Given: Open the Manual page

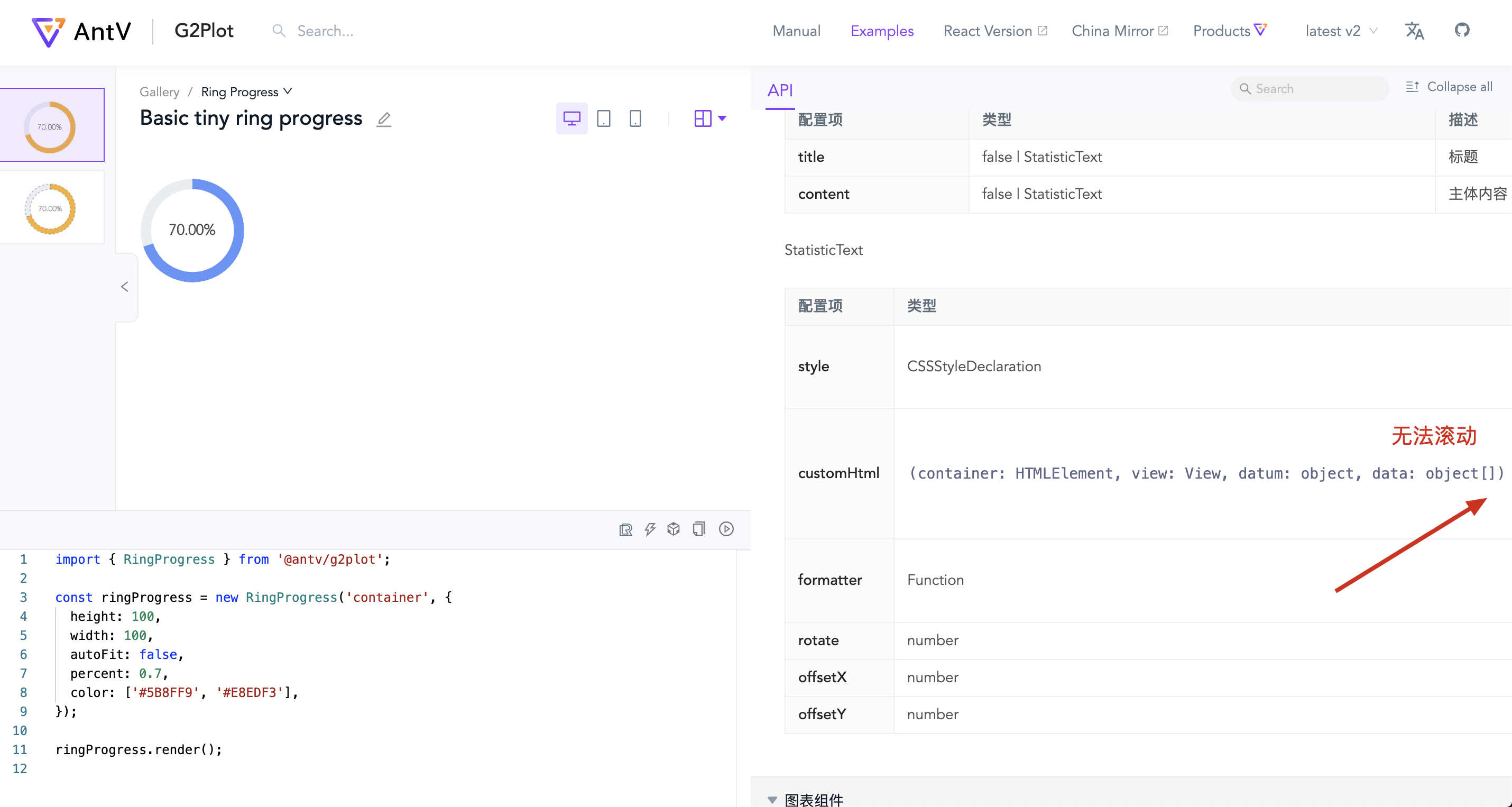Looking at the screenshot, I should [796, 31].
